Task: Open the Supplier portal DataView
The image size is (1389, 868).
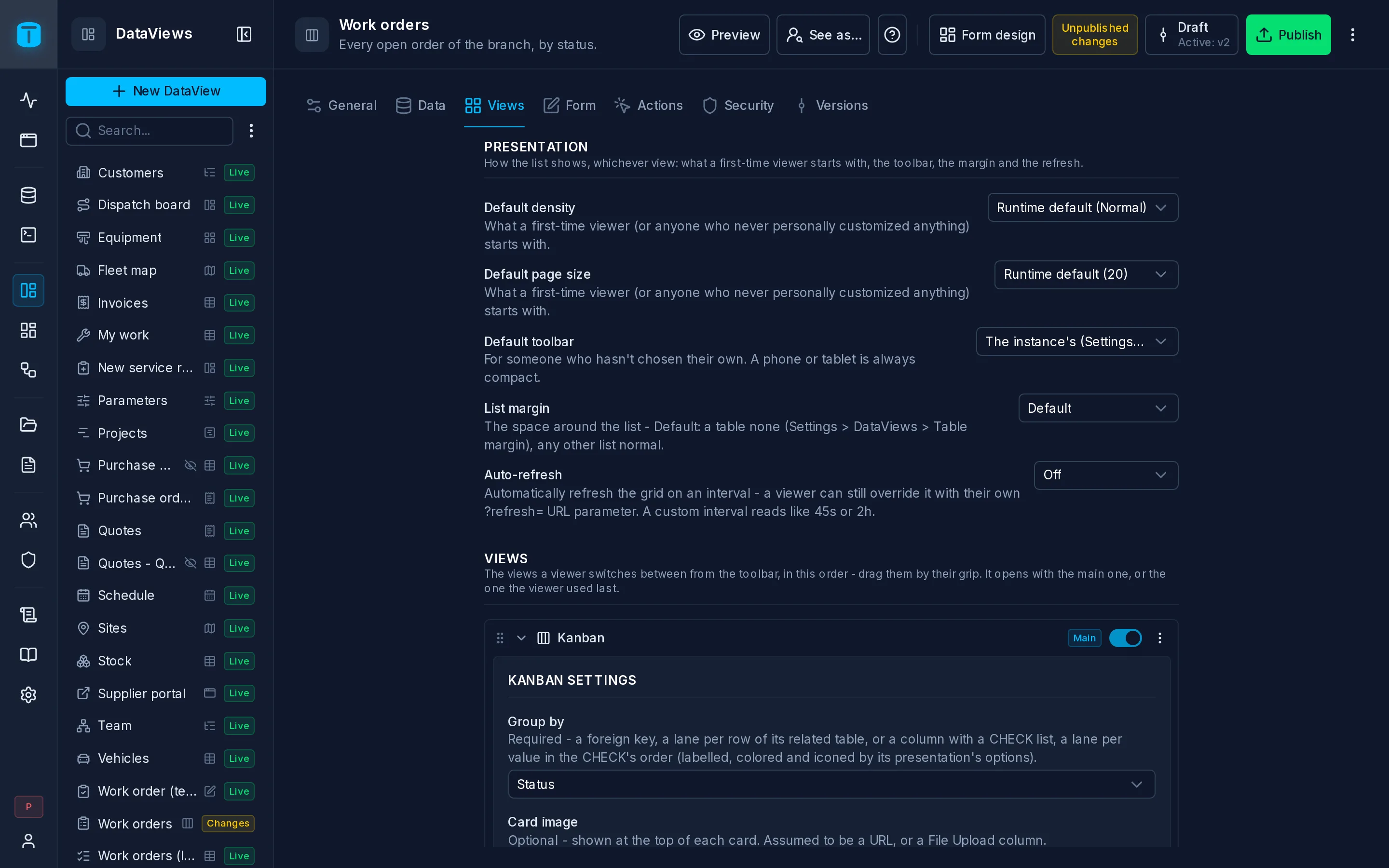Action: point(165,693)
